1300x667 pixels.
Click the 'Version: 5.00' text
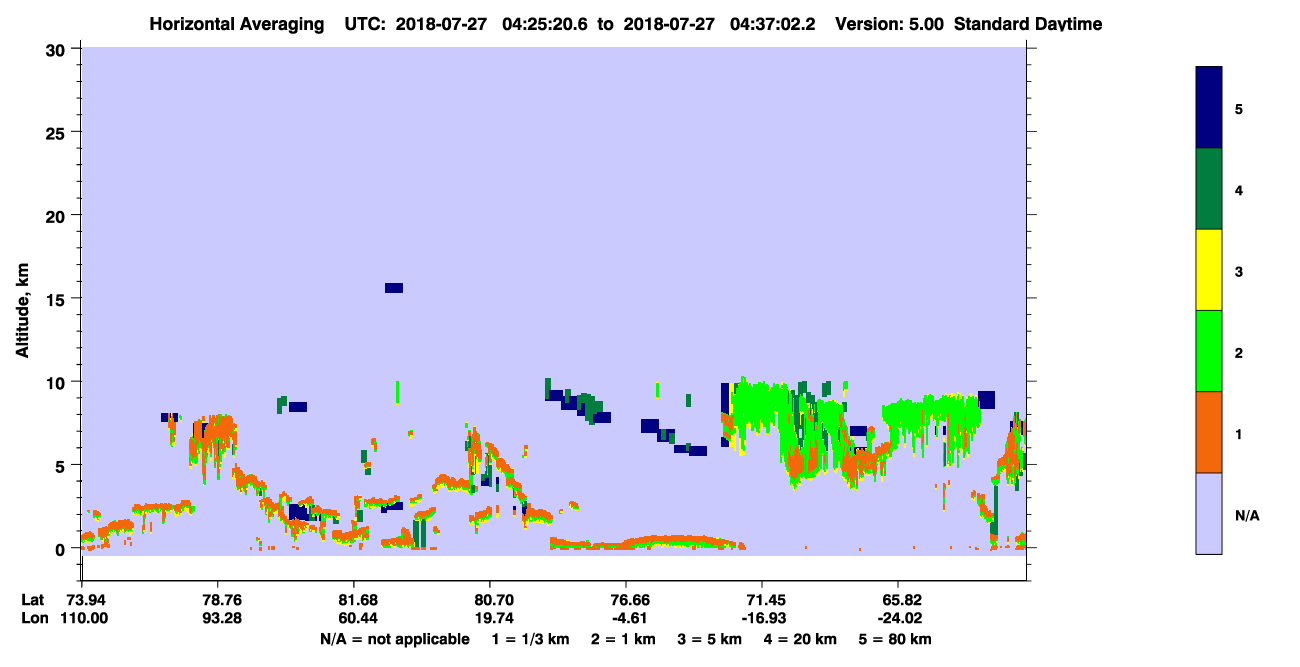pyautogui.click(x=887, y=23)
